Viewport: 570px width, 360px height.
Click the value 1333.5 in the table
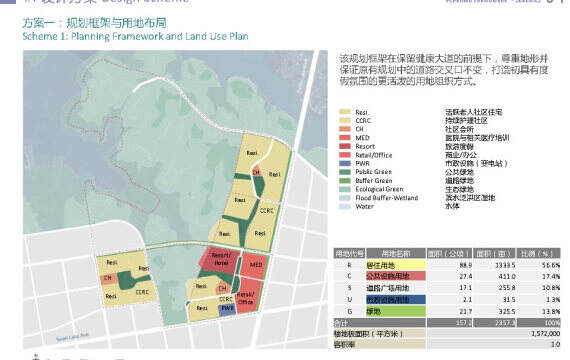[505, 265]
